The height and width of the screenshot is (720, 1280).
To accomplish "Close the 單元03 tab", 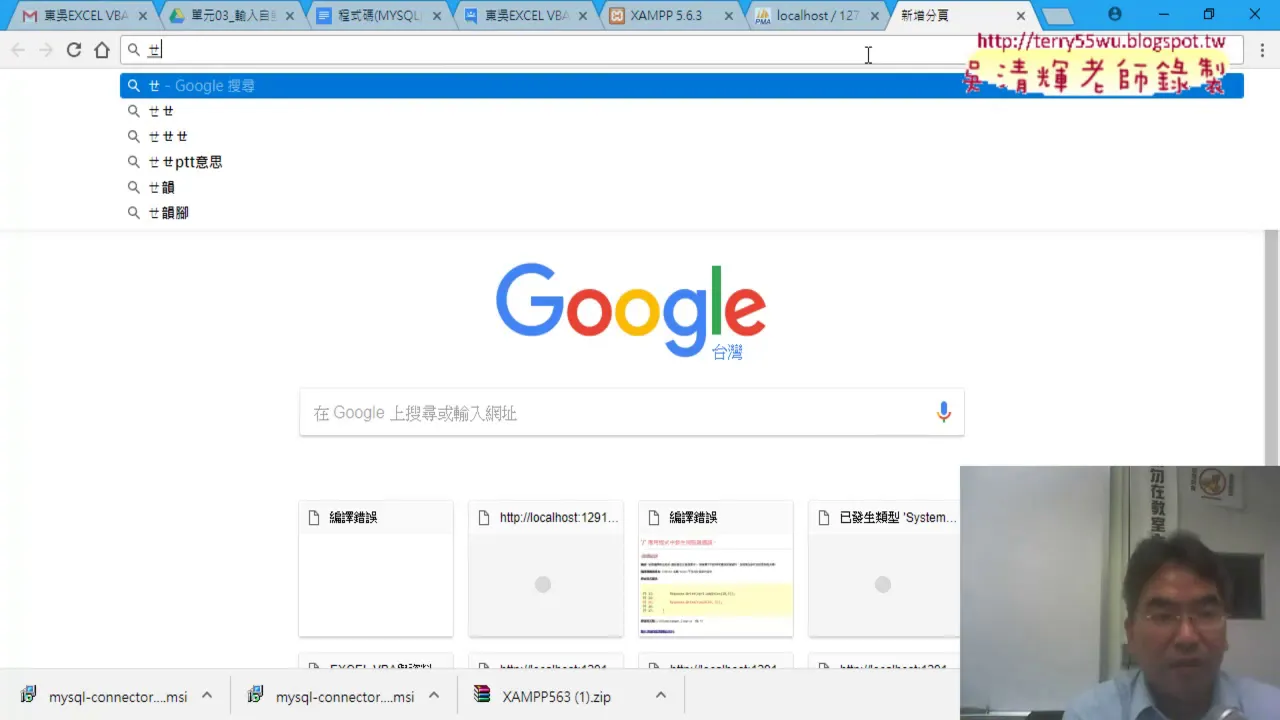I will (289, 16).
